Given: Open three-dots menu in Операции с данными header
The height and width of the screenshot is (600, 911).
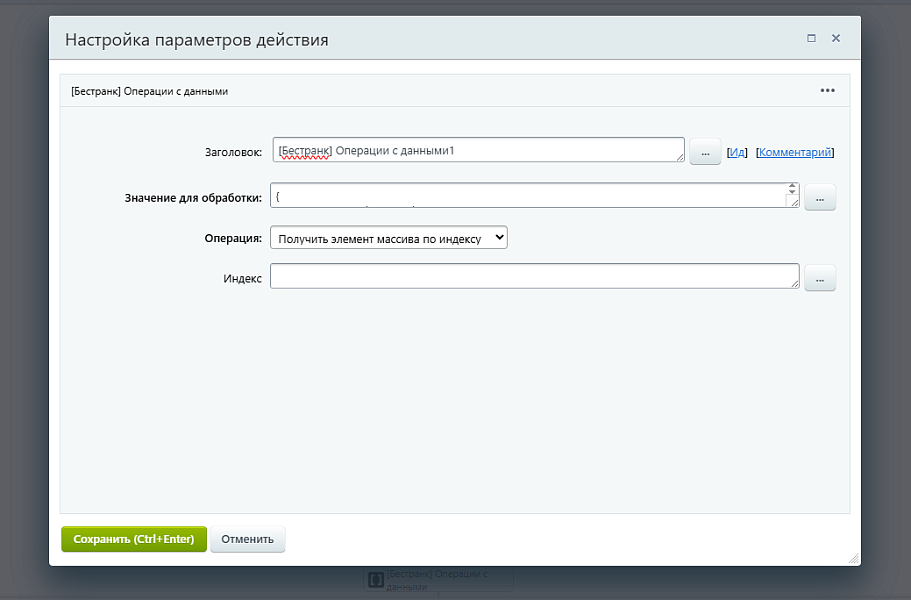Looking at the screenshot, I should pyautogui.click(x=827, y=90).
